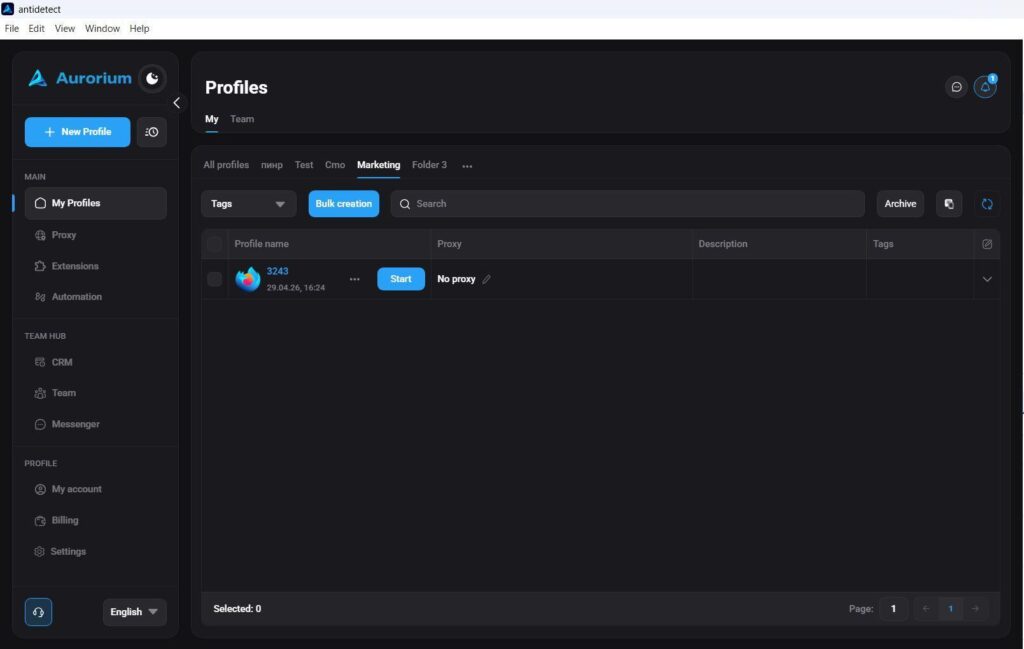The width and height of the screenshot is (1024, 649).
Task: Expand the profile 3243 row chevron
Action: pos(987,279)
